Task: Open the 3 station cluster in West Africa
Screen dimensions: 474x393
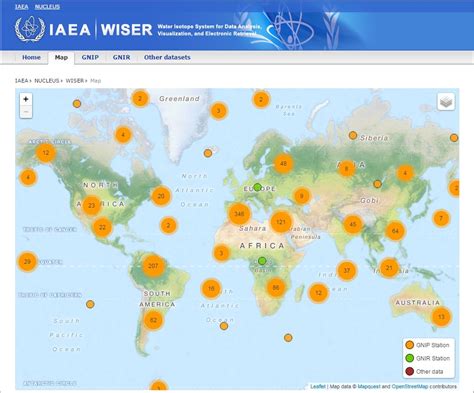Action: click(221, 253)
